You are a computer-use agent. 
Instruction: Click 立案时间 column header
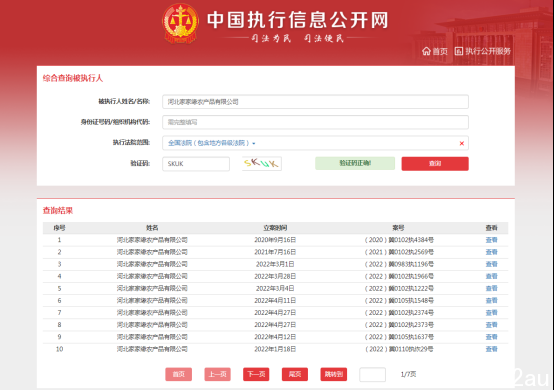275,228
